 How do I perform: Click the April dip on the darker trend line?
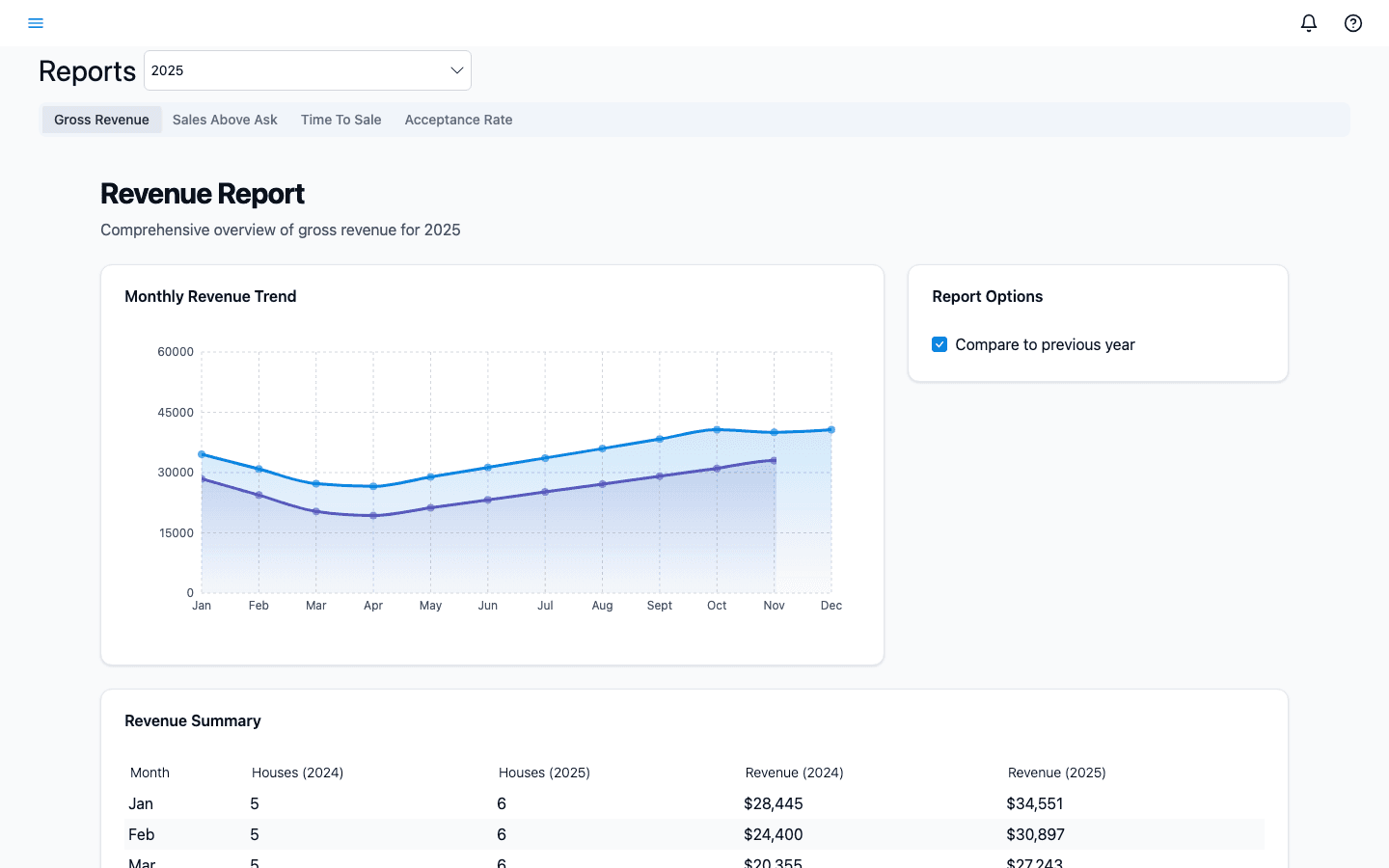click(373, 514)
